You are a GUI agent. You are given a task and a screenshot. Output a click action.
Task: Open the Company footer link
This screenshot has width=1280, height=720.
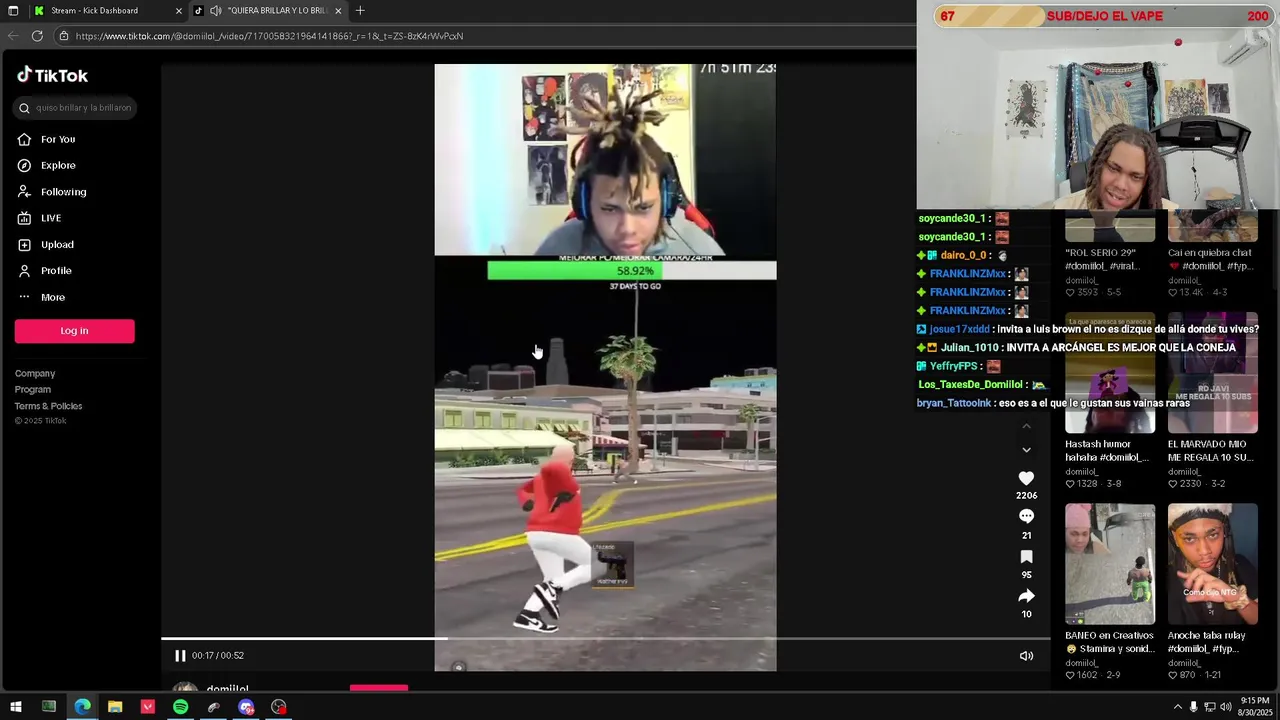pyautogui.click(x=35, y=374)
